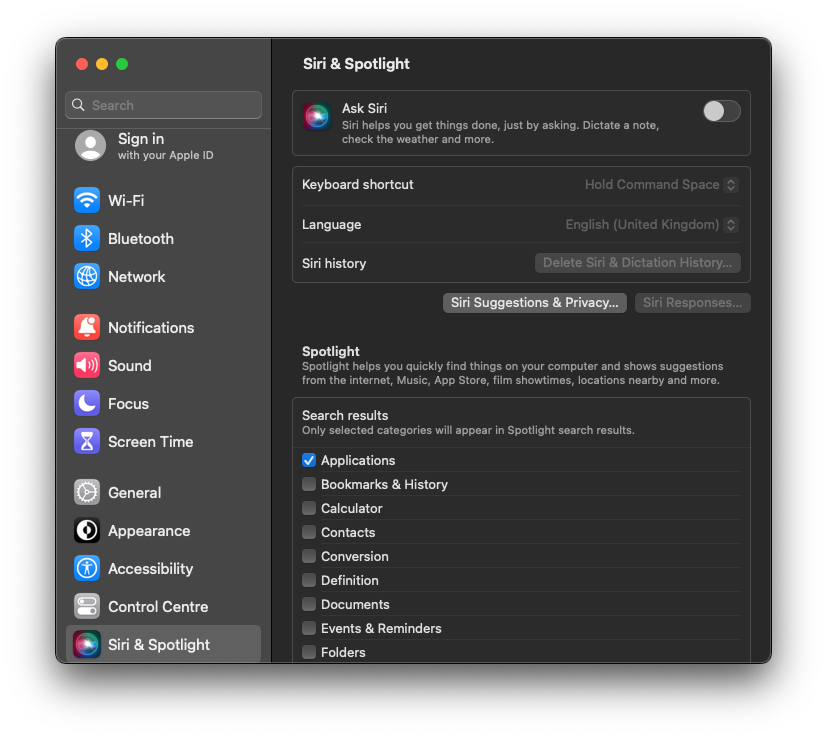Image resolution: width=827 pixels, height=737 pixels.
Task: Check the Contacts checkbox
Action: [x=309, y=532]
